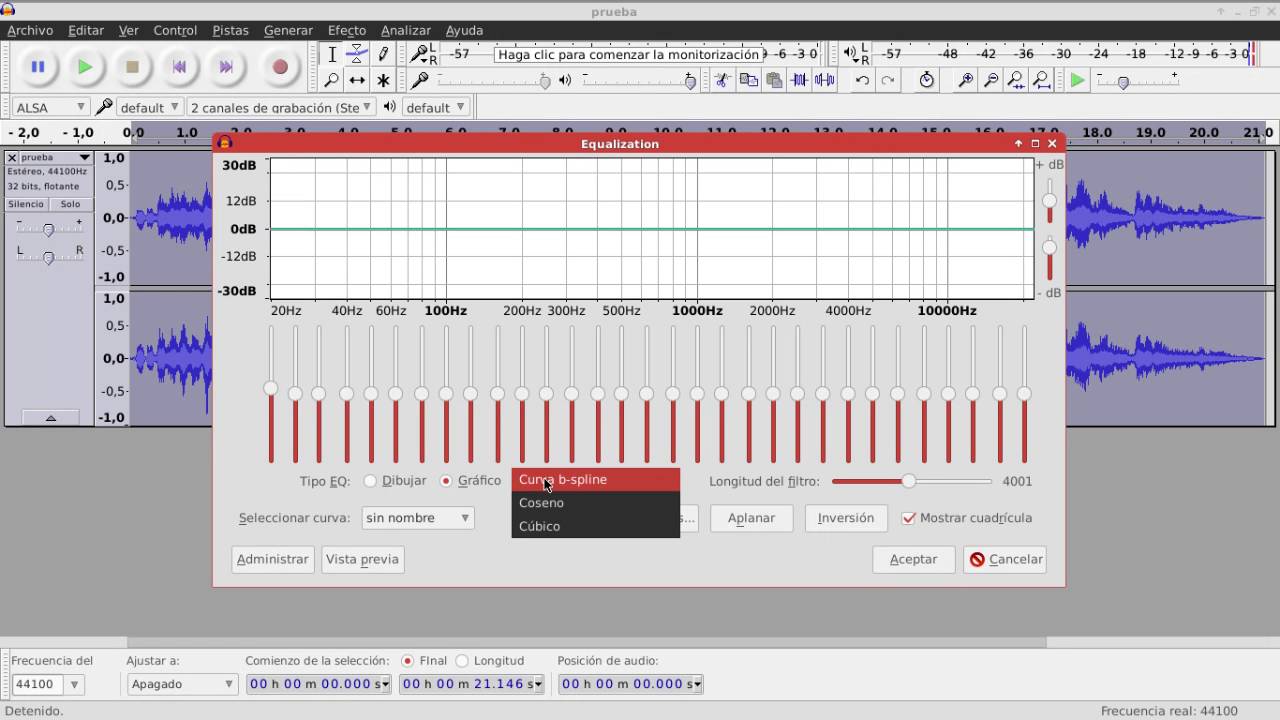This screenshot has height=720, width=1280.
Task: Collapse the track with bottom arrow
Action: coord(50,417)
